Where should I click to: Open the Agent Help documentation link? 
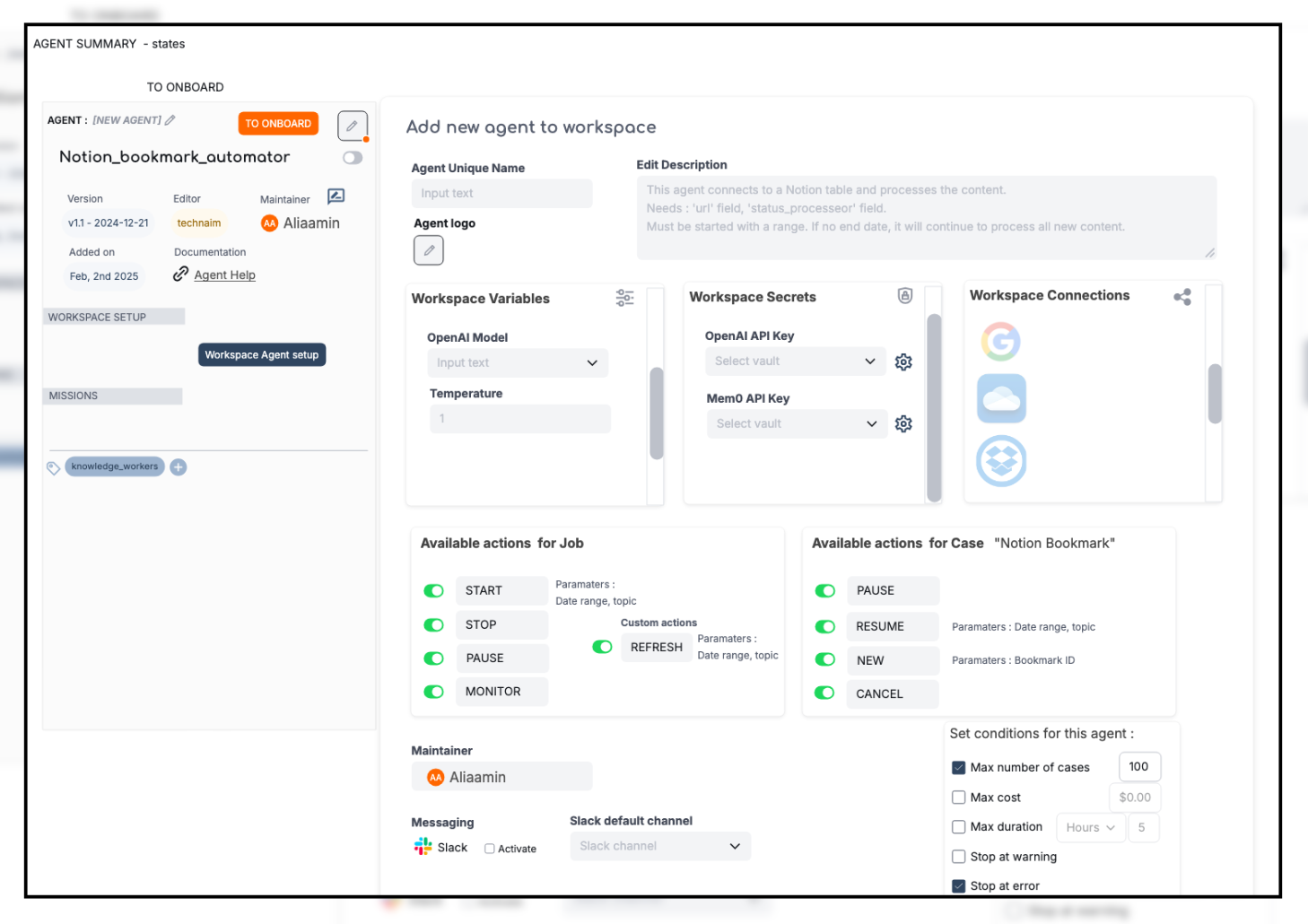tap(224, 275)
